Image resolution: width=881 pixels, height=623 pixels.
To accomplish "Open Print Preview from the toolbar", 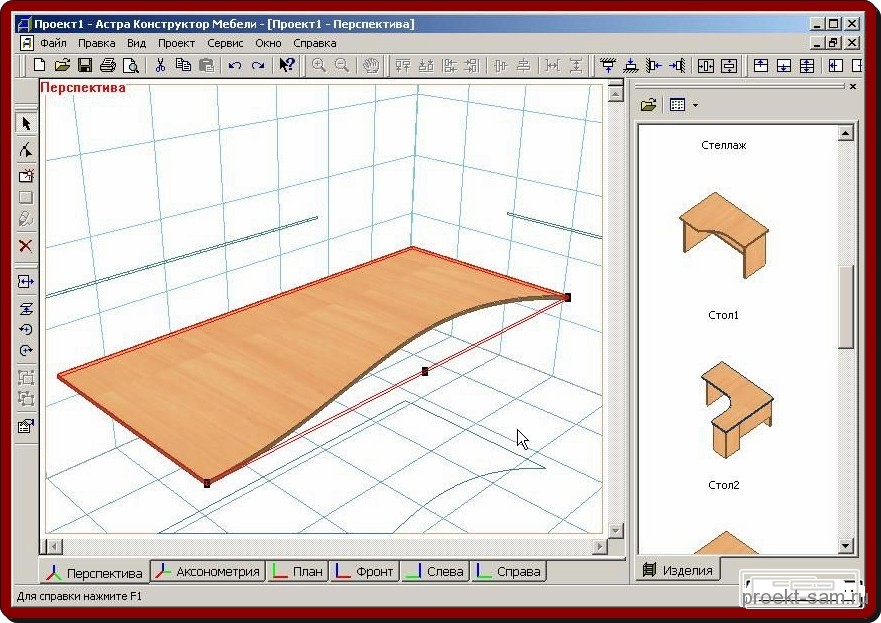I will click(130, 65).
